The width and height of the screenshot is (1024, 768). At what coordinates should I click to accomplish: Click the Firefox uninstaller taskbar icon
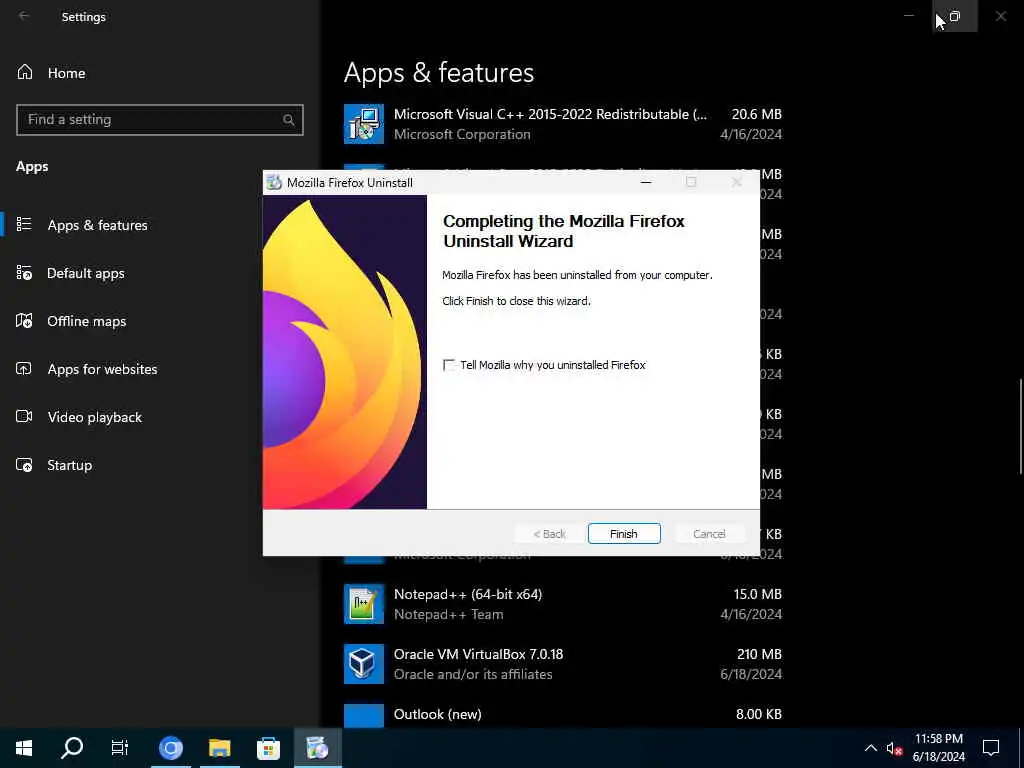point(317,748)
